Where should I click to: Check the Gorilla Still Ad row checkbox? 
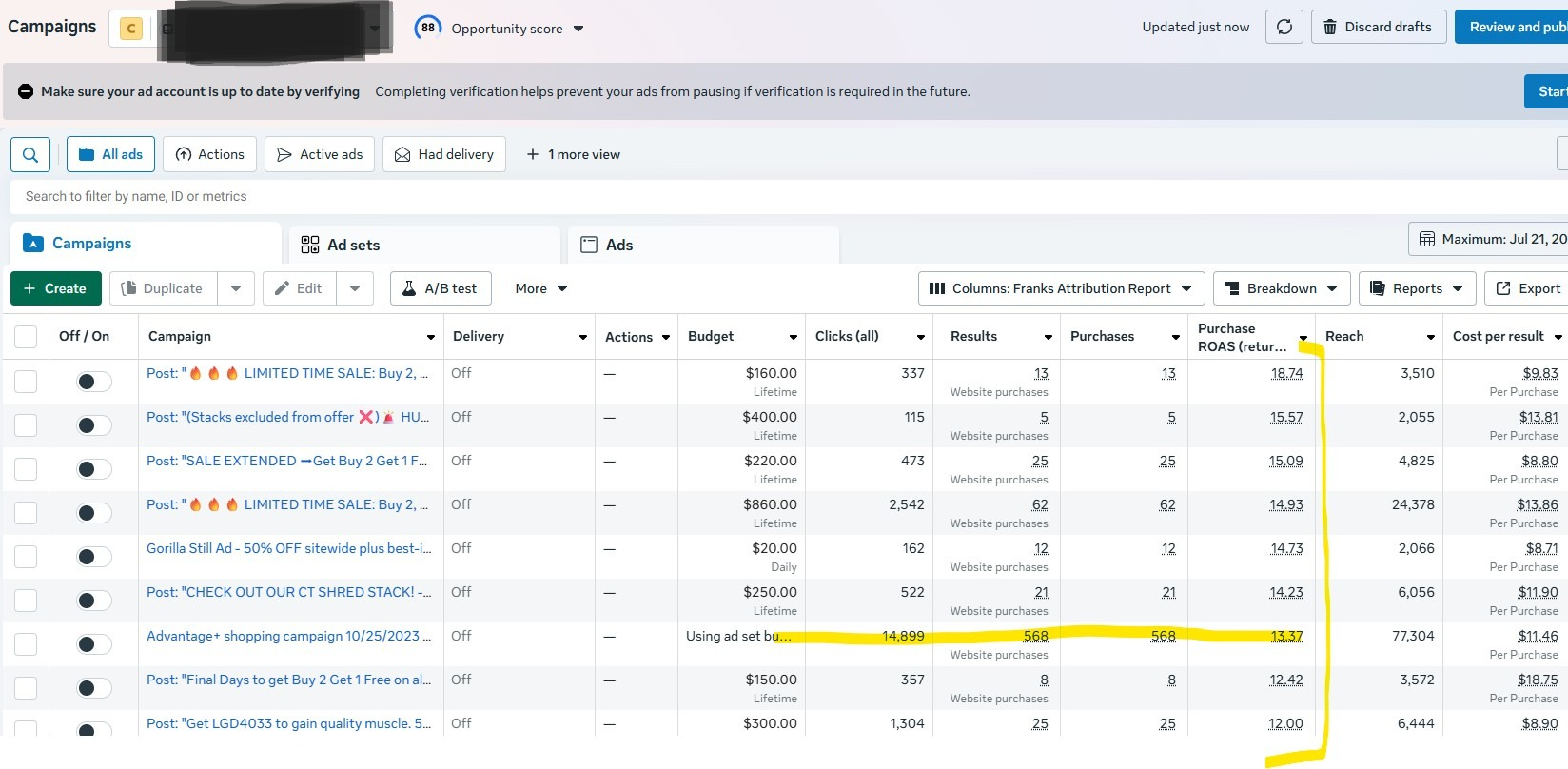26,557
